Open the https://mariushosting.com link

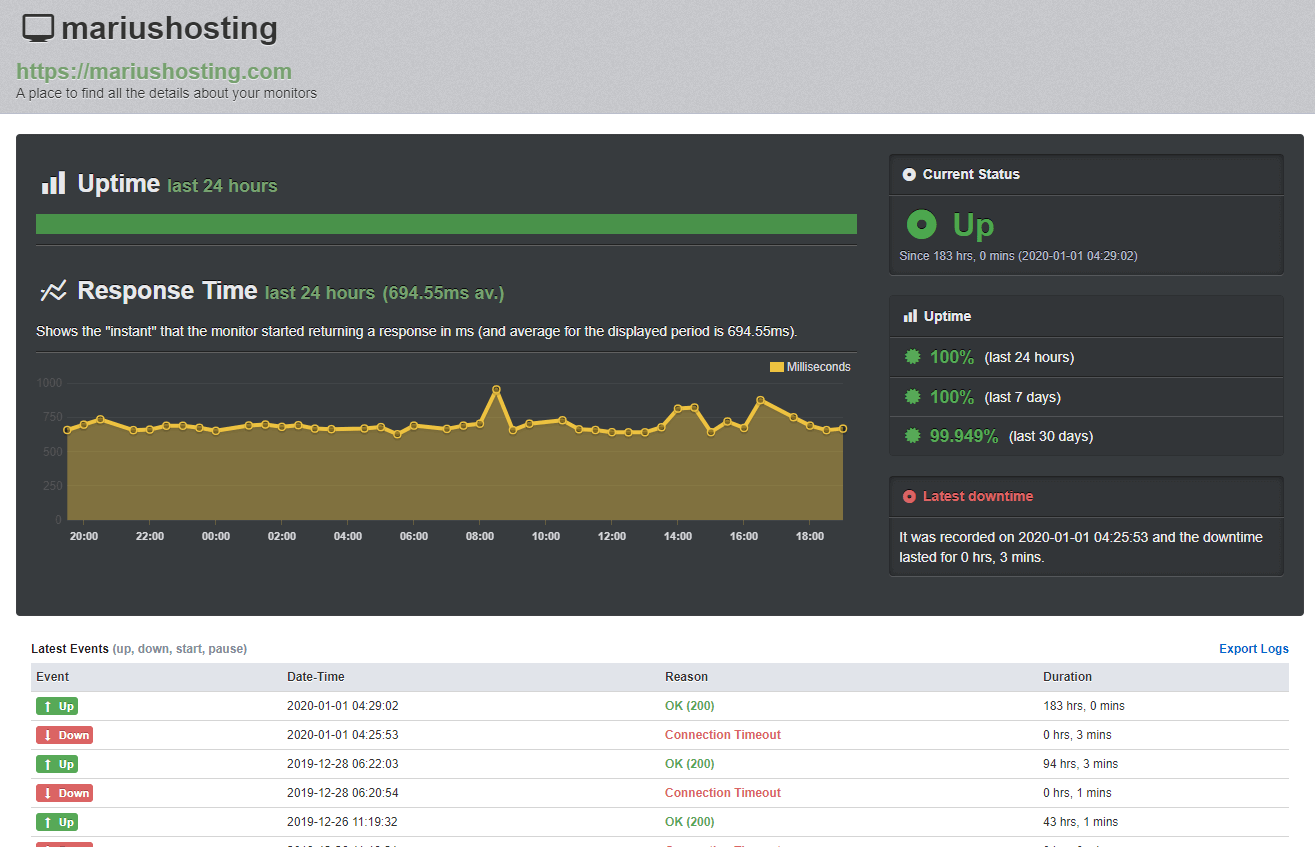(154, 72)
